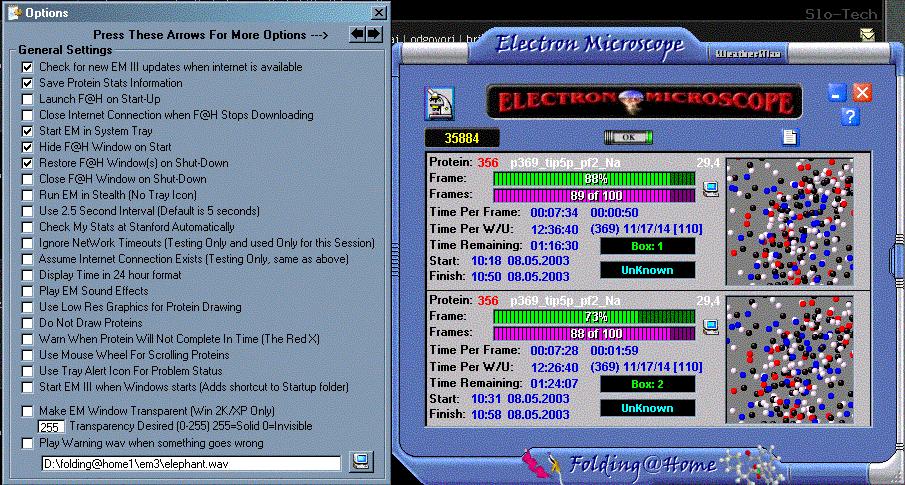The height and width of the screenshot is (485, 905).
Task: Toggle Play EM Sound Effects checkbox
Action: pyautogui.click(x=28, y=291)
